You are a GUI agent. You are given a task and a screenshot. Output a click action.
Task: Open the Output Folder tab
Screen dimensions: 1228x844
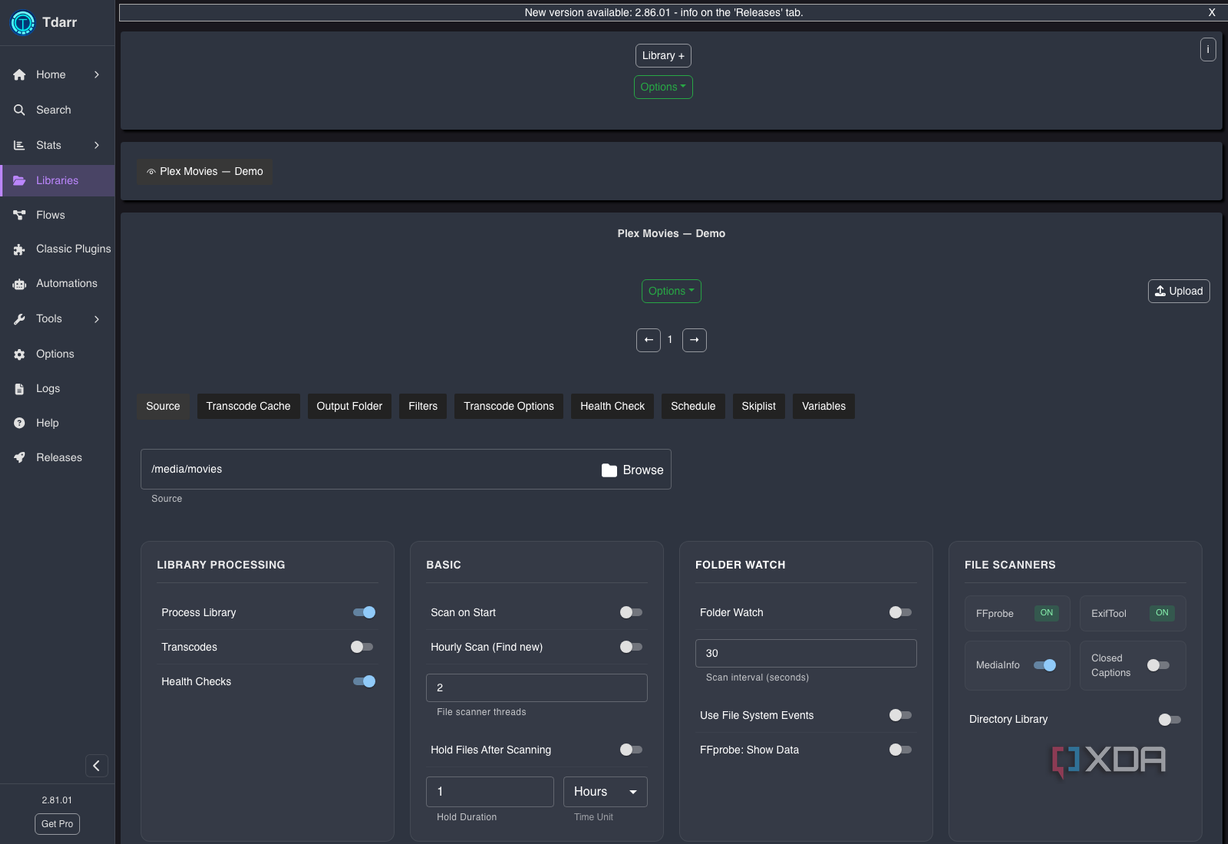tap(349, 406)
